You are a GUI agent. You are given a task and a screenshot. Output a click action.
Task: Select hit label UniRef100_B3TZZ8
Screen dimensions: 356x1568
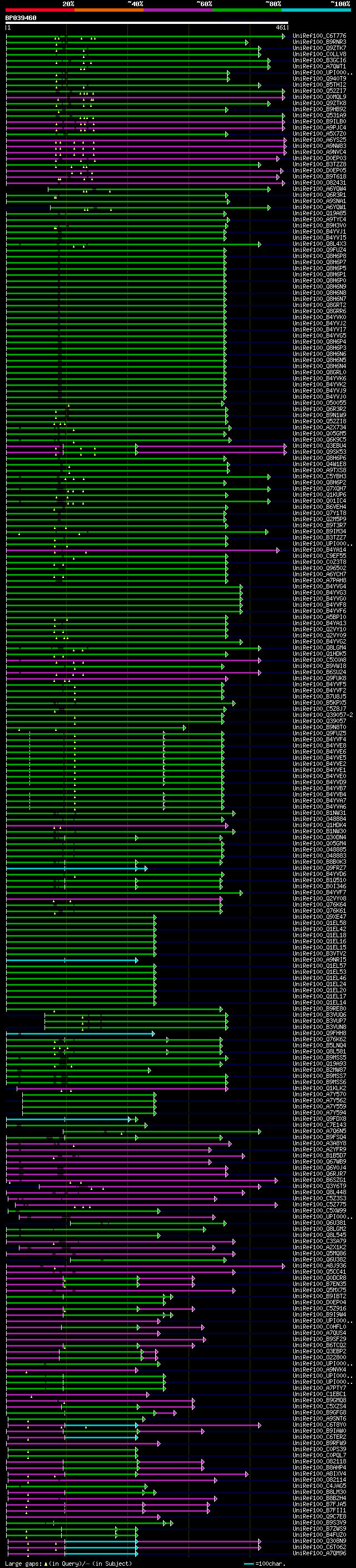tap(319, 164)
